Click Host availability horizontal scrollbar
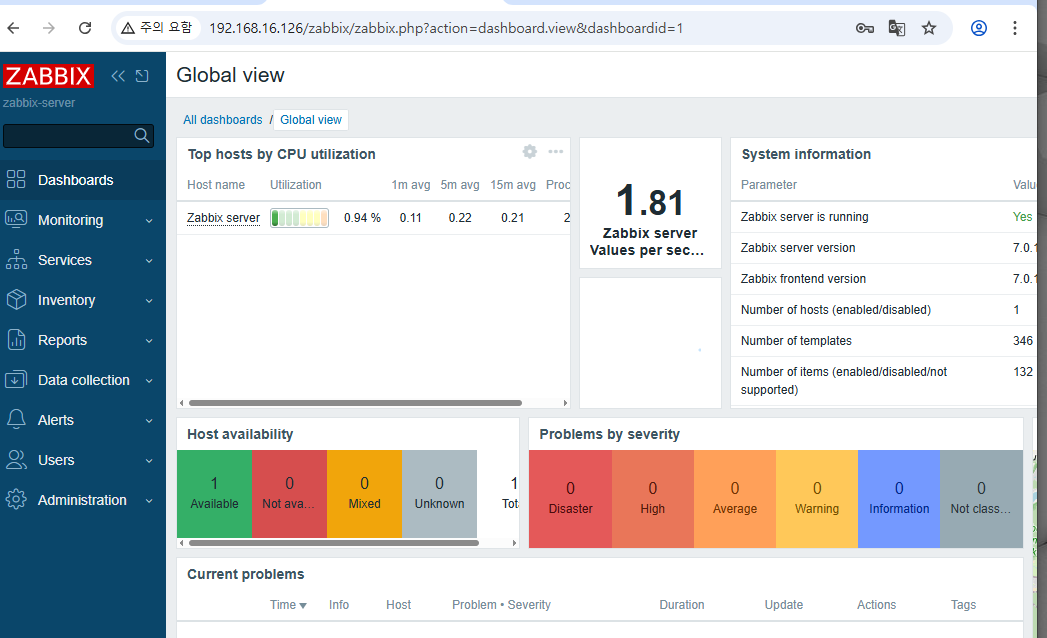 [334, 543]
